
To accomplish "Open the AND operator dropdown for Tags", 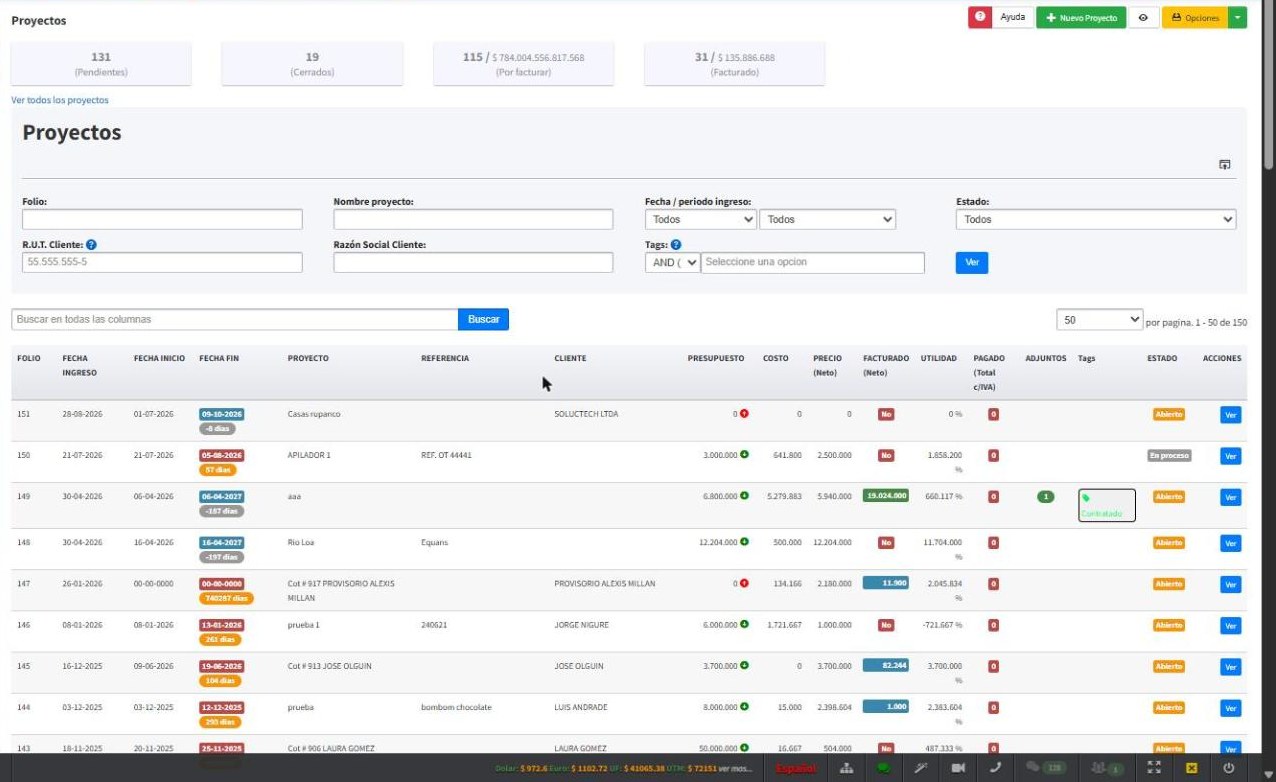I will pyautogui.click(x=672, y=262).
